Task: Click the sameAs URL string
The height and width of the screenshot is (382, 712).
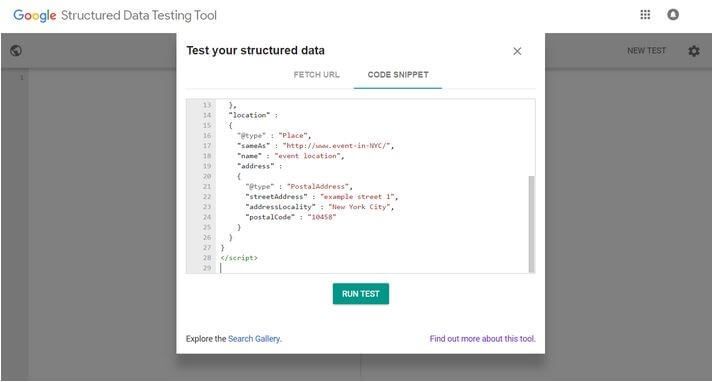Action: click(336, 146)
